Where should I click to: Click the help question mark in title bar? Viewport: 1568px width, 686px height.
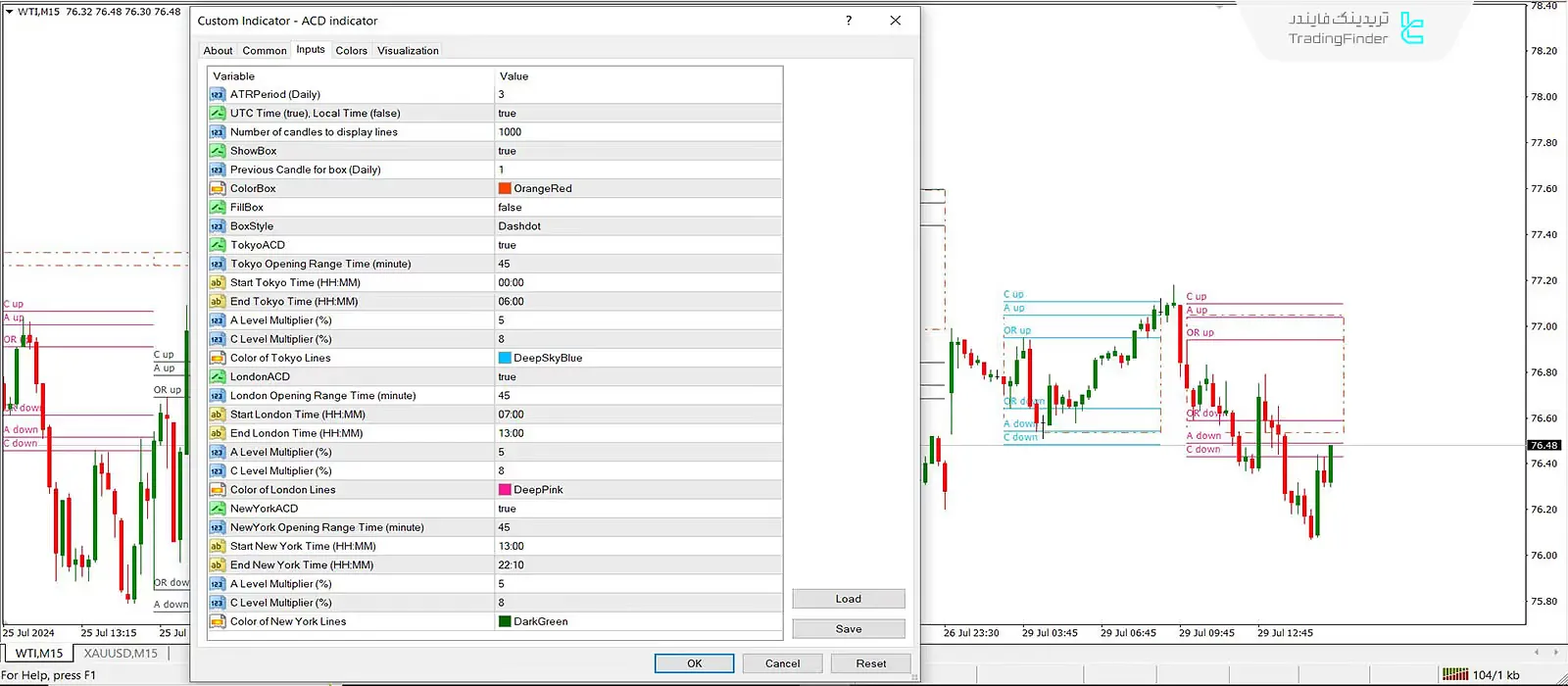pyautogui.click(x=849, y=21)
